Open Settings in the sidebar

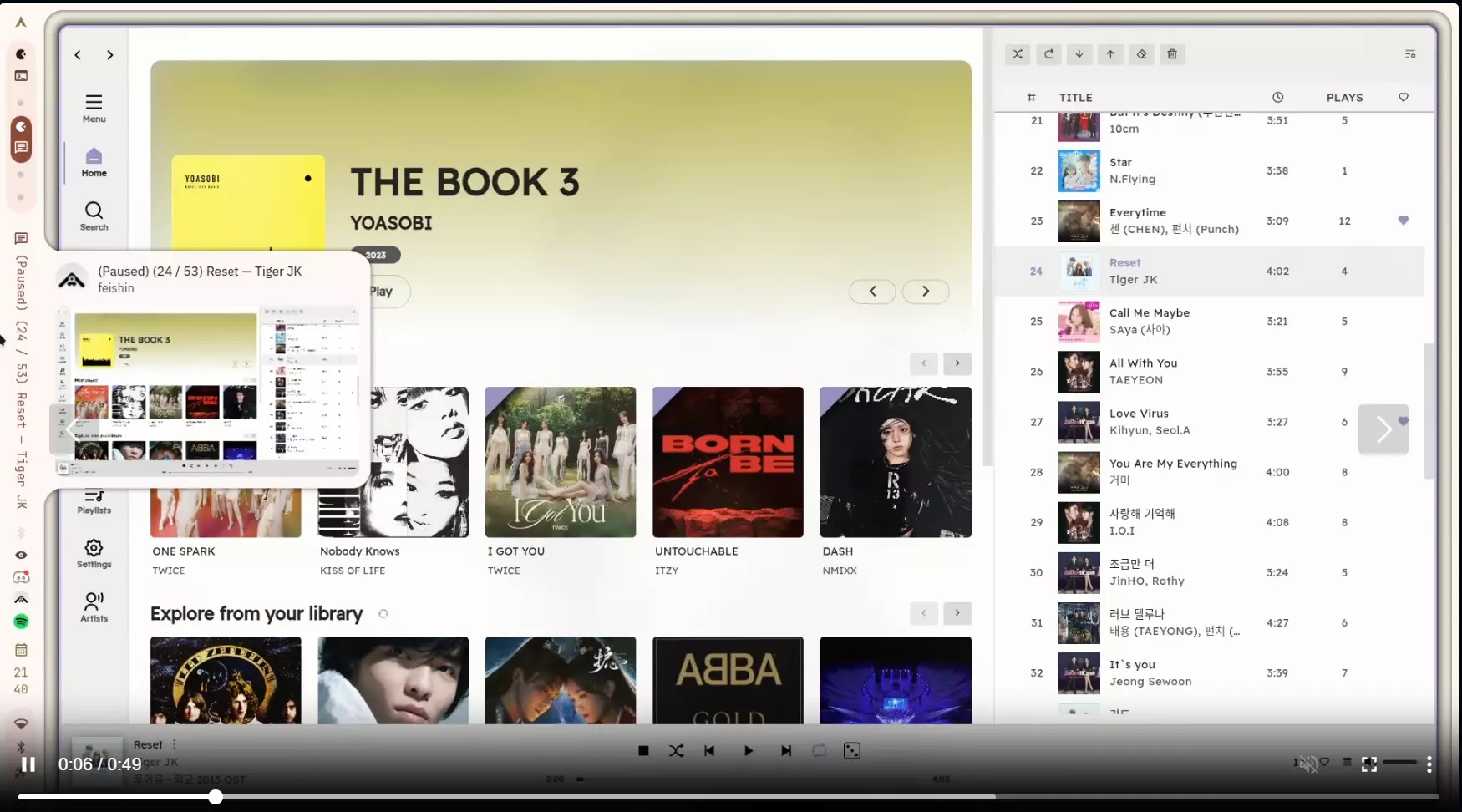pos(94,554)
